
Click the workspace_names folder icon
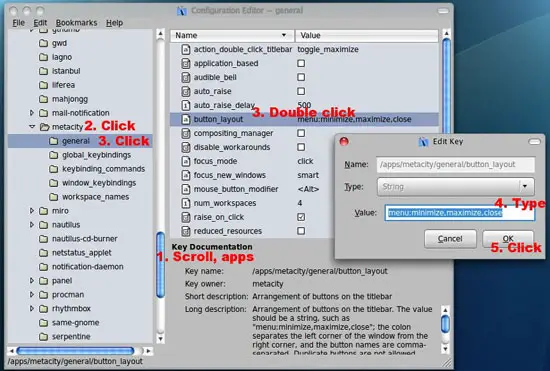tap(54, 197)
